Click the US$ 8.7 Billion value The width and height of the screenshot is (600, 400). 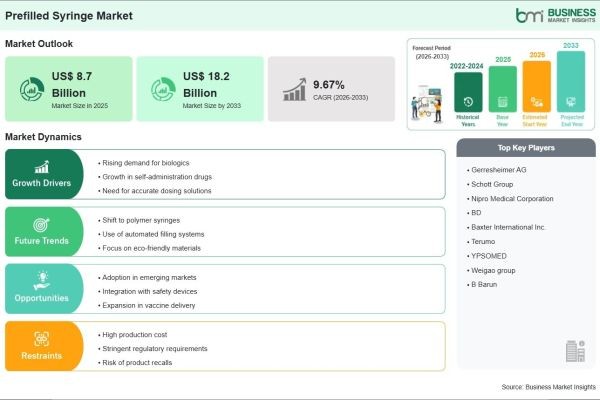click(72, 84)
